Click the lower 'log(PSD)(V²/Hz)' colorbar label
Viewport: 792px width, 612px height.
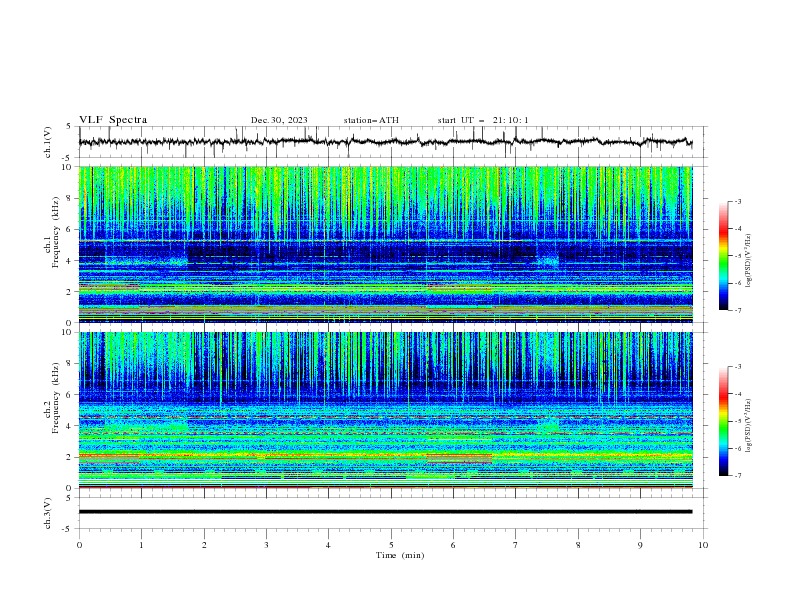pyautogui.click(x=748, y=426)
